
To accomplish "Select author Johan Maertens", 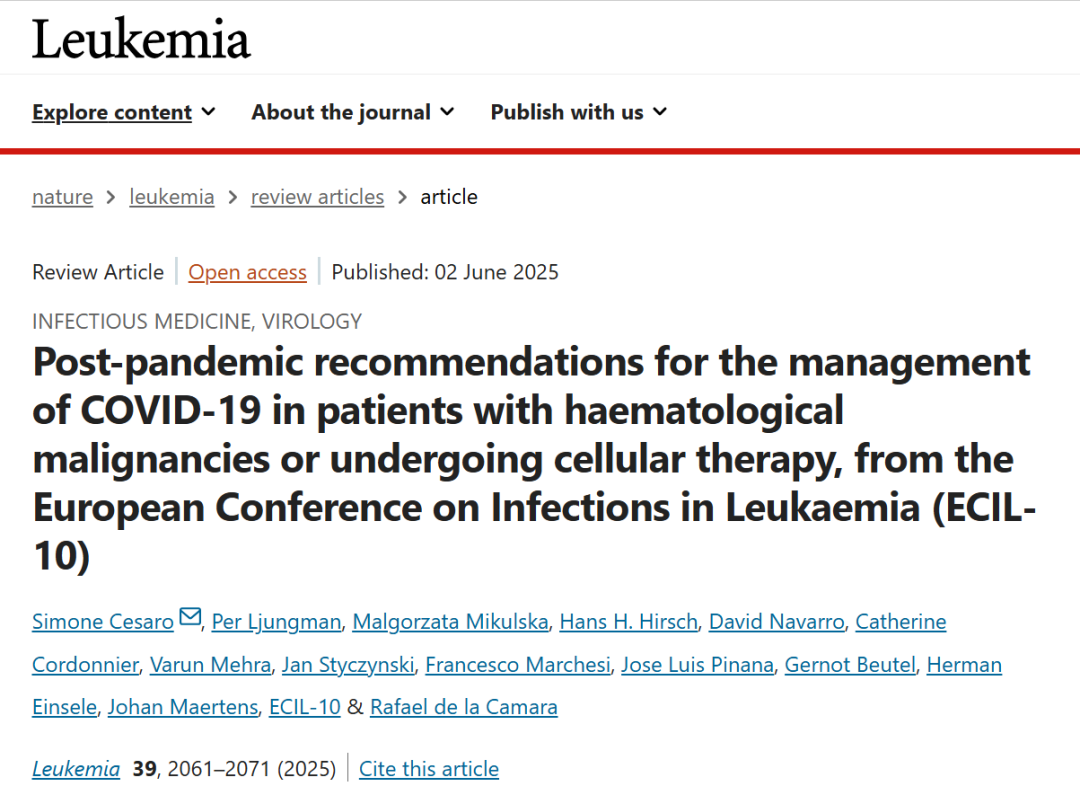I will click(x=183, y=708).
